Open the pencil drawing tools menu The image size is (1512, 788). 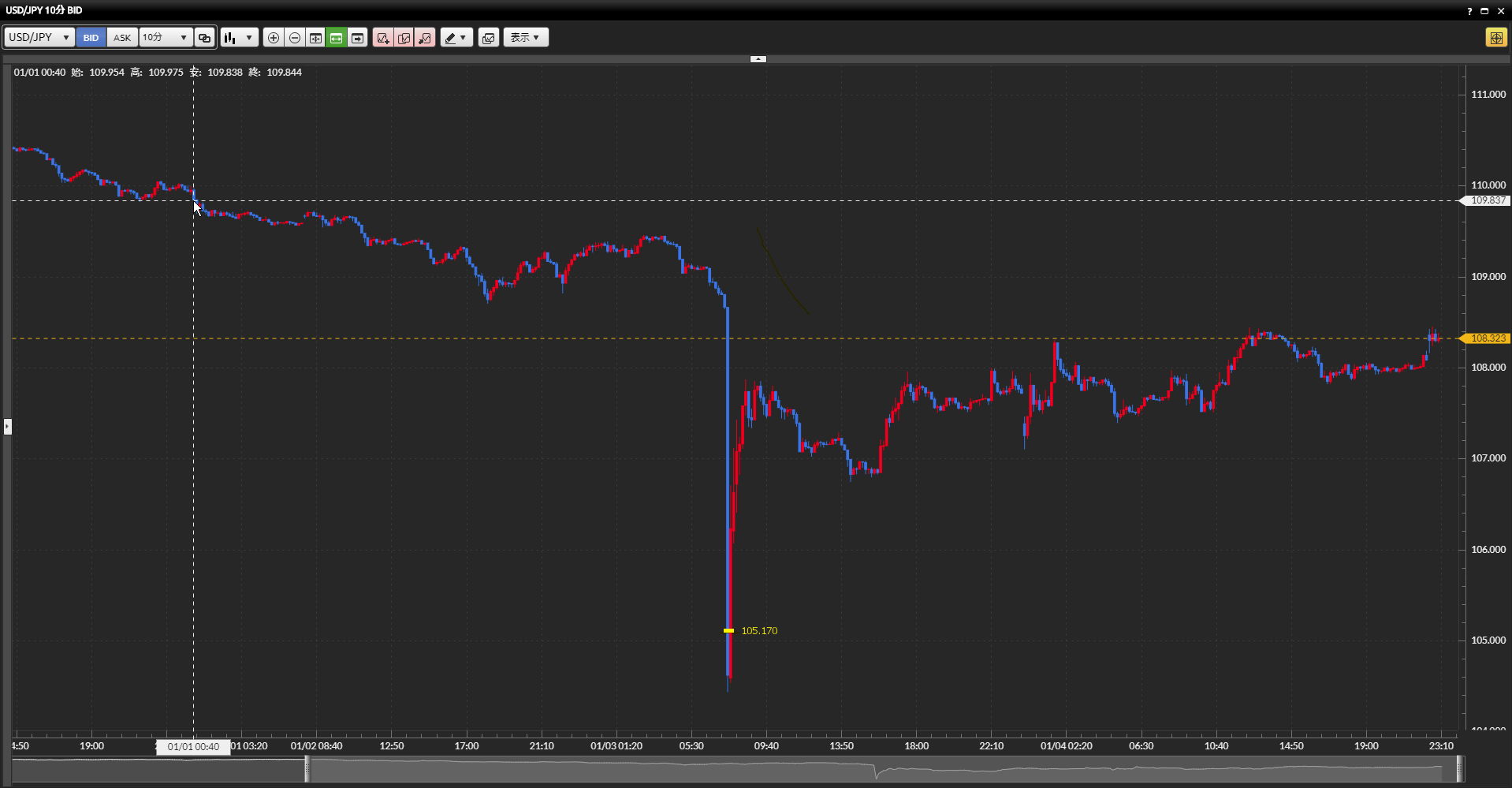pos(456,38)
